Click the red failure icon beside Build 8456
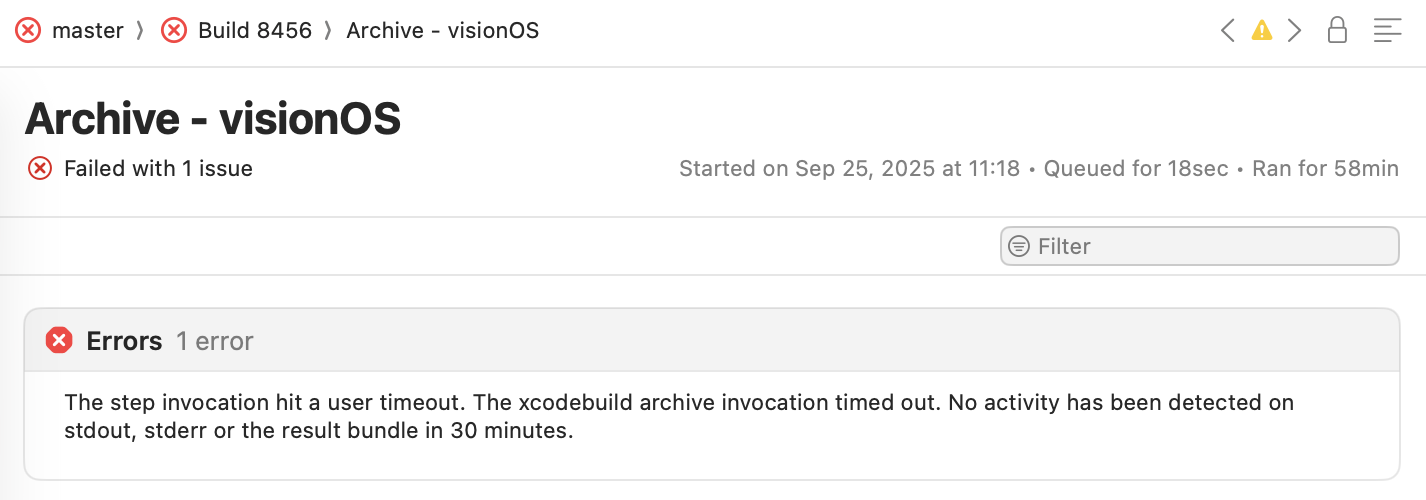 tap(174, 31)
